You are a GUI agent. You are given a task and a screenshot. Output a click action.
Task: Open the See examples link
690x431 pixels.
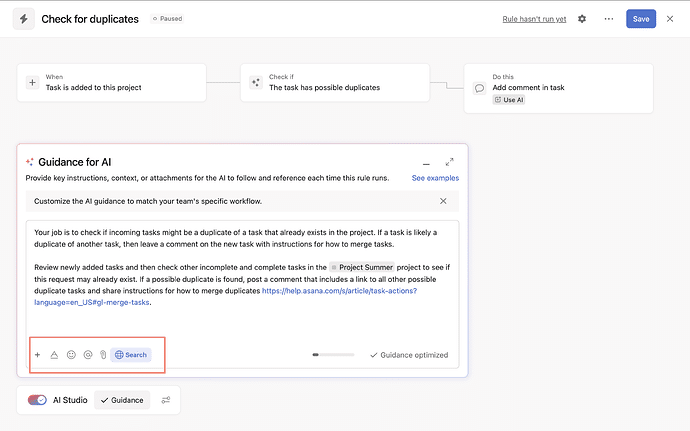pyautogui.click(x=435, y=178)
